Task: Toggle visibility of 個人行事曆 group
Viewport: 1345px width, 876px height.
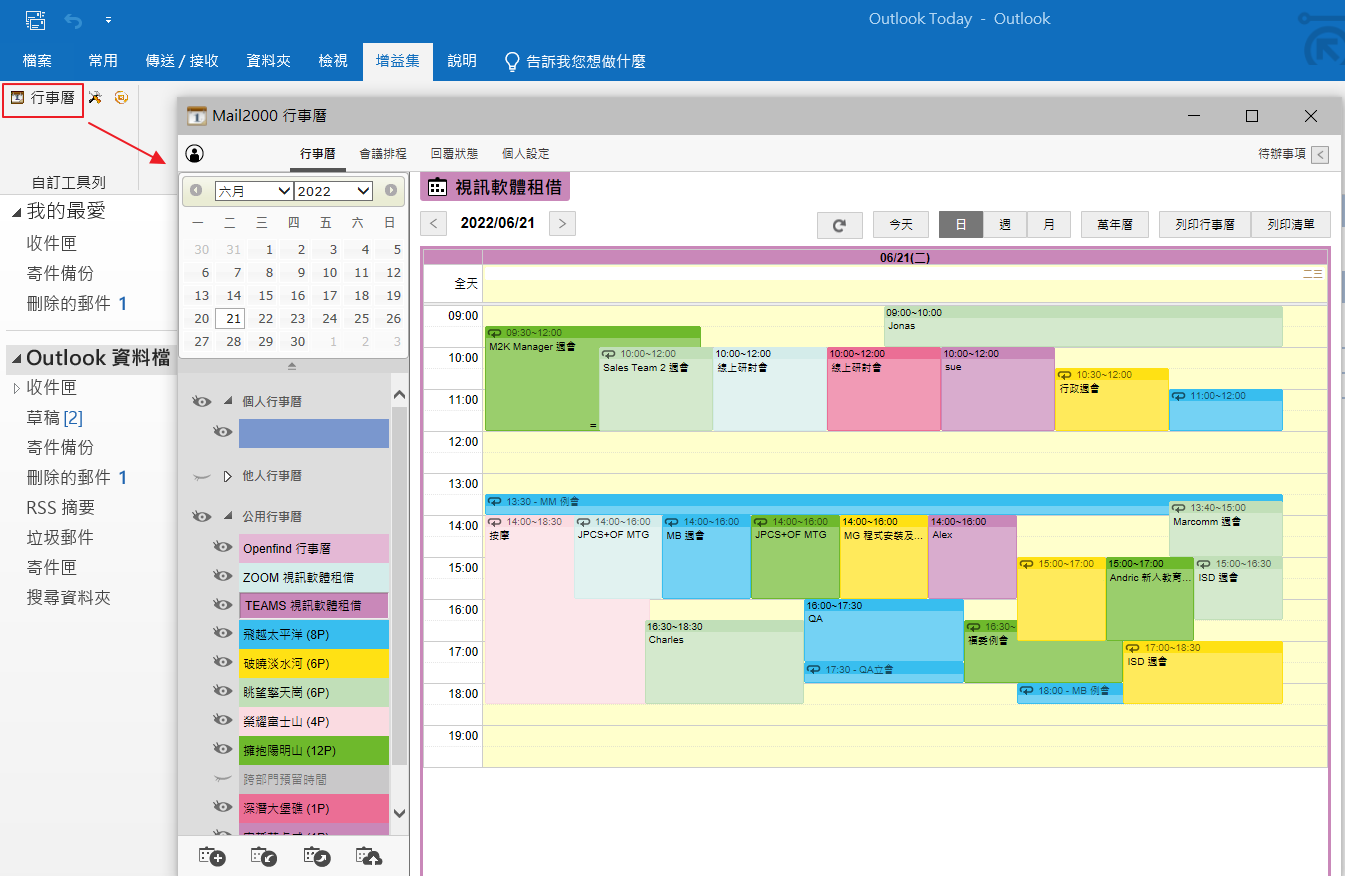Action: [x=202, y=401]
